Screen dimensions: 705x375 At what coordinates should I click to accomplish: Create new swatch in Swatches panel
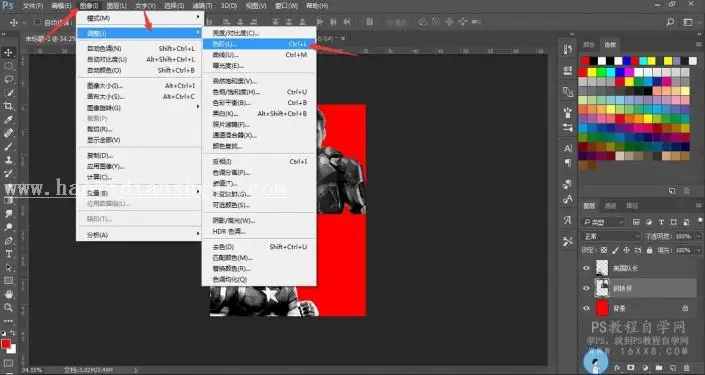click(x=672, y=191)
